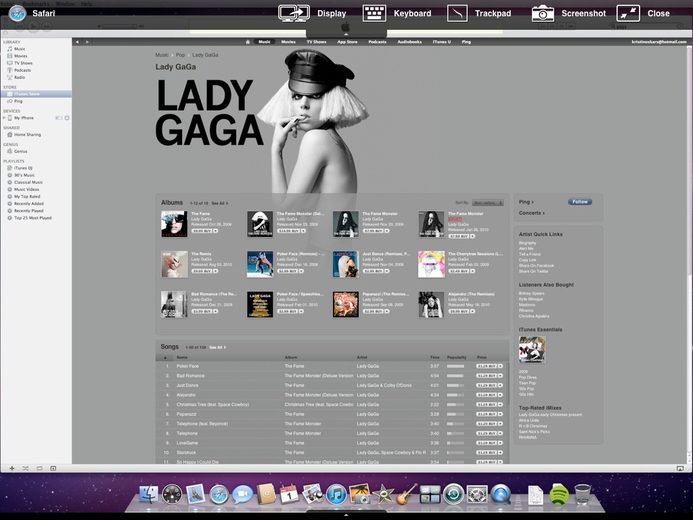Switch to the Podcasts store tab
The image size is (693, 520).
pos(377,42)
